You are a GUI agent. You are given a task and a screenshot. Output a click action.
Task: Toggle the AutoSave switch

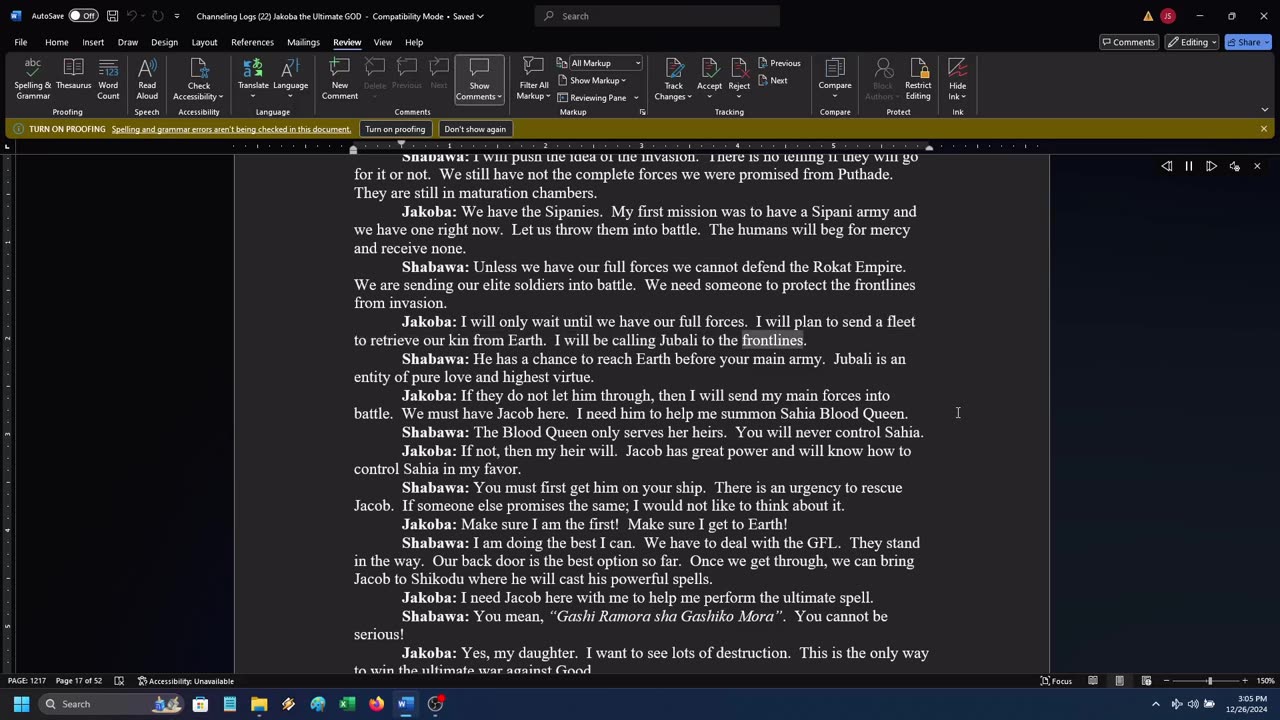(83, 16)
